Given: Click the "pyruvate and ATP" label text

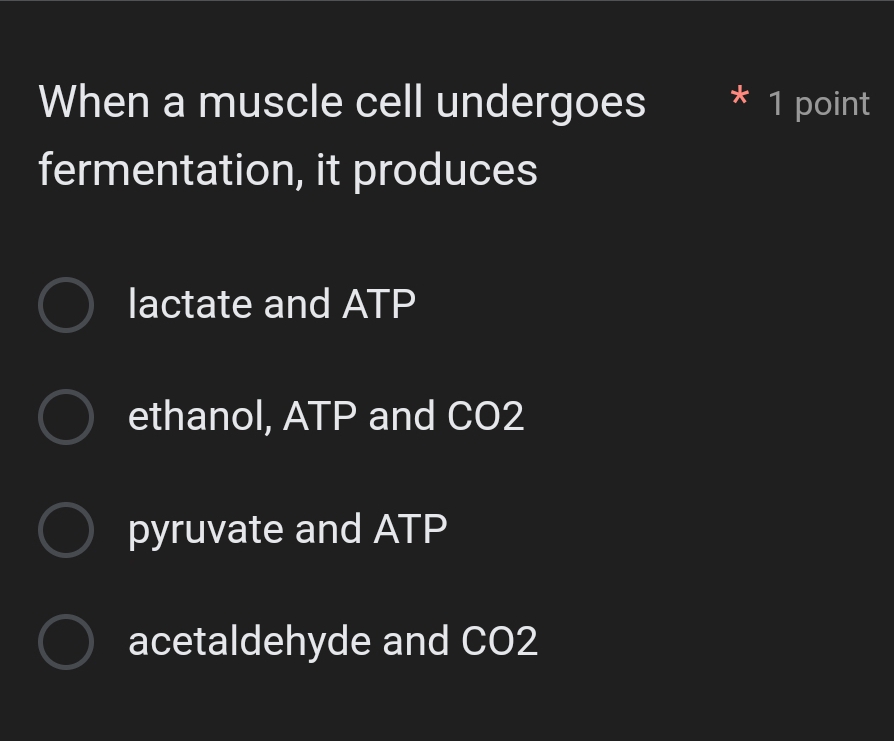Looking at the screenshot, I should pos(287,529).
